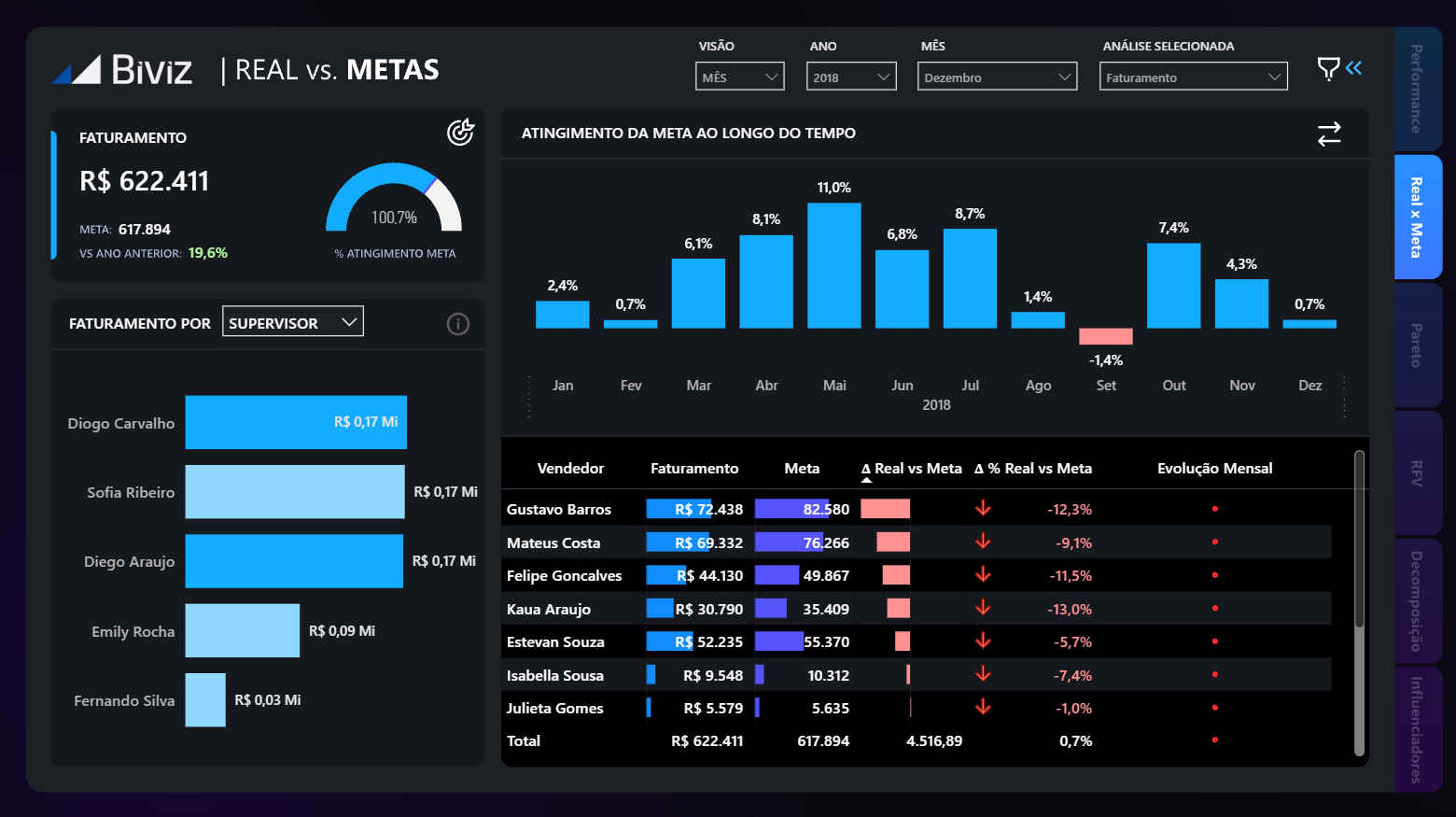Click the filter funnel icon

[1328, 68]
